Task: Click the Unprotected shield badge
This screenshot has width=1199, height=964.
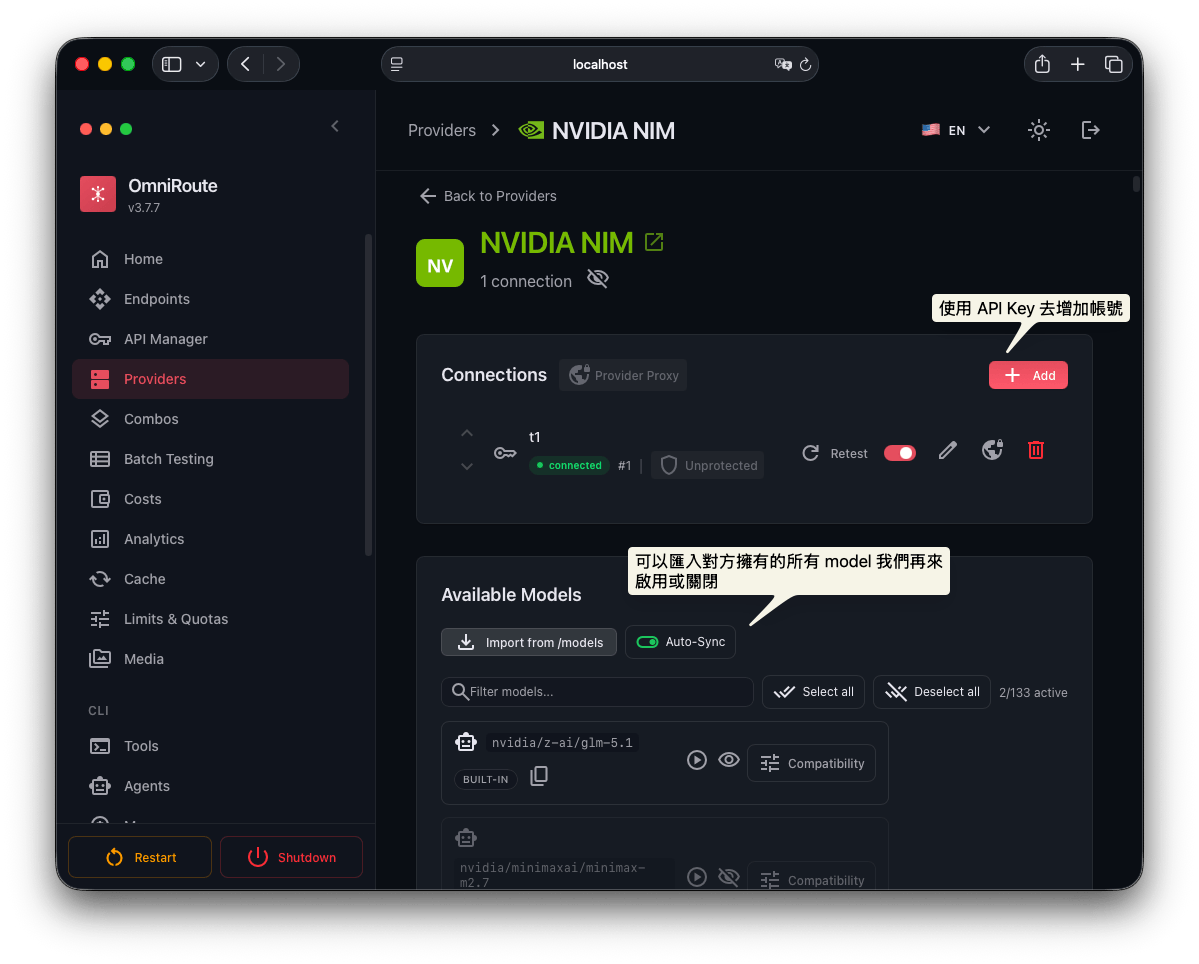Action: [707, 466]
